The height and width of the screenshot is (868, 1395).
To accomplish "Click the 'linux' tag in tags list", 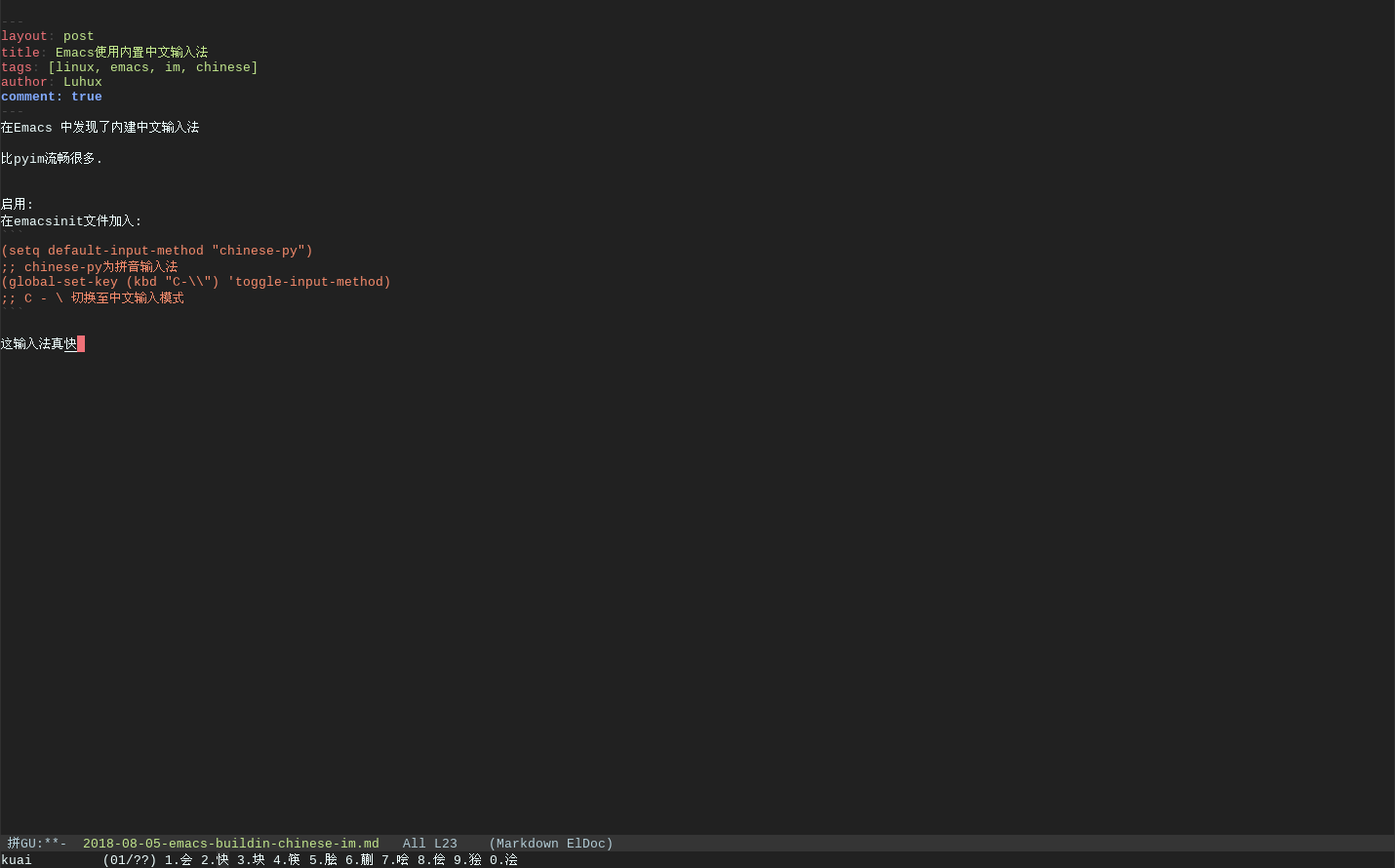I will (x=75, y=67).
